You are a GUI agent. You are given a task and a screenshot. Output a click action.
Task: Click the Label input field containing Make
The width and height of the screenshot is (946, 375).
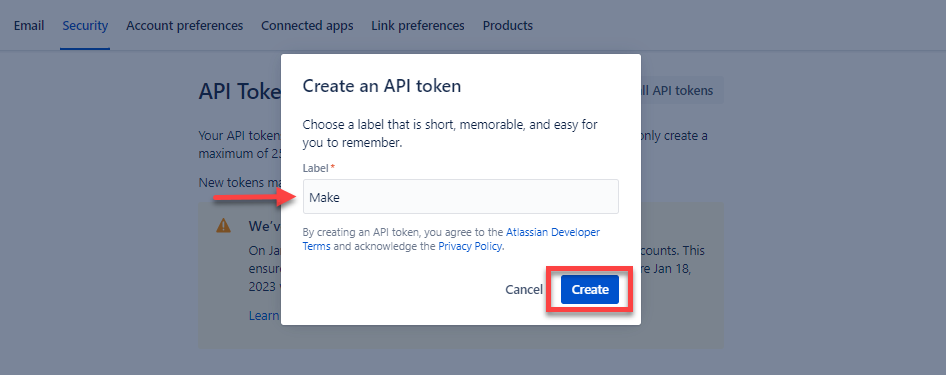[x=461, y=197]
